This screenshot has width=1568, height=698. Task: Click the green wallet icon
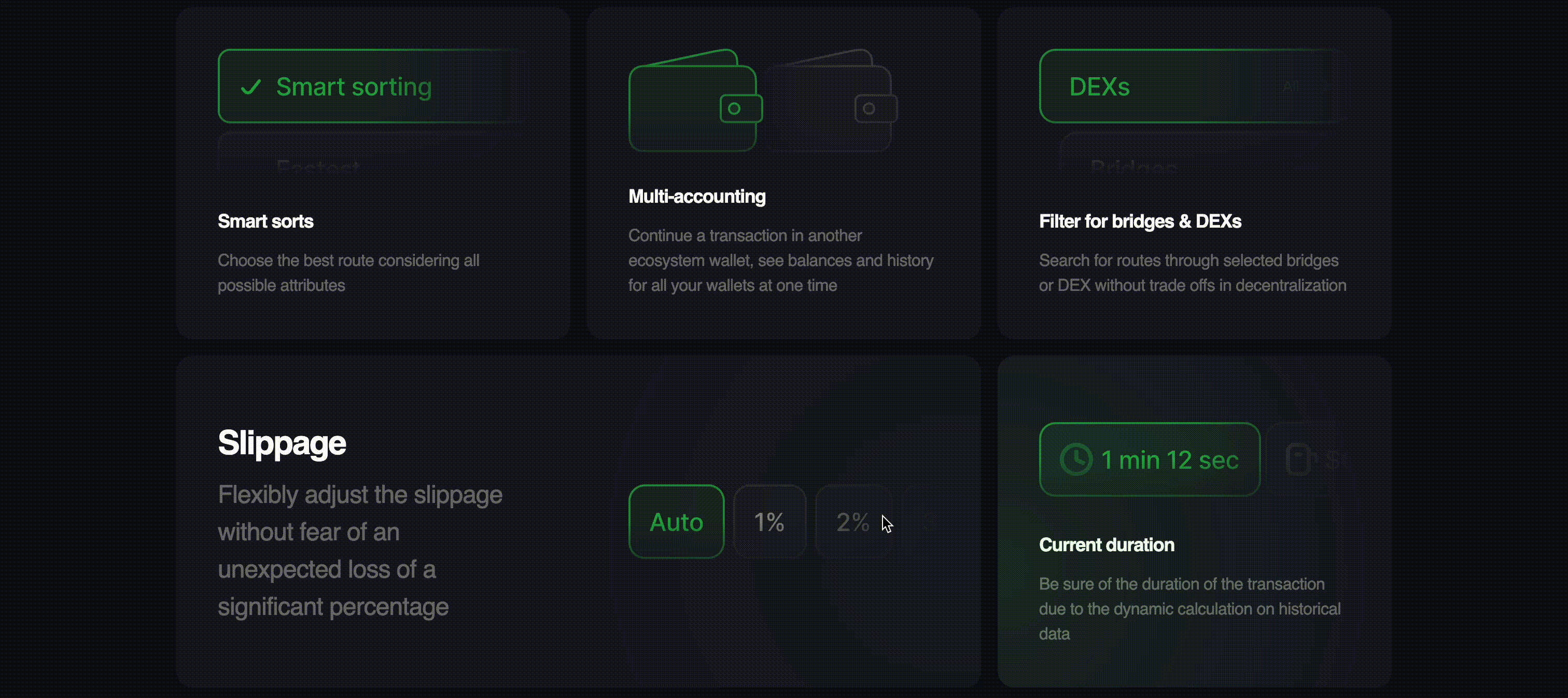tap(695, 101)
